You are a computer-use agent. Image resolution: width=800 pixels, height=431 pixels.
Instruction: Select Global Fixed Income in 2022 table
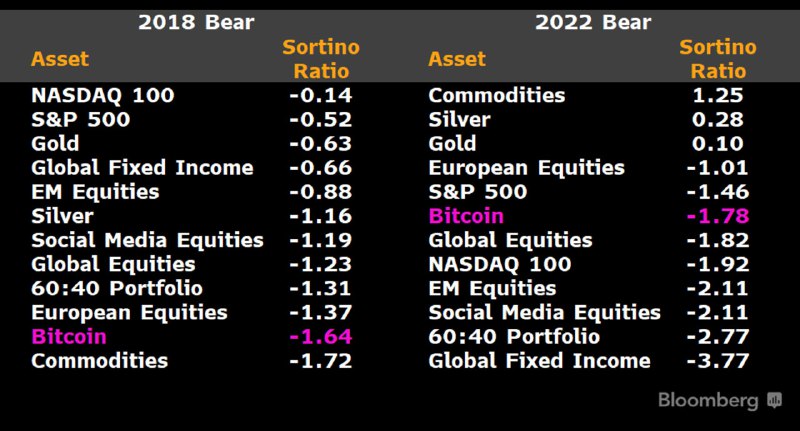(539, 360)
